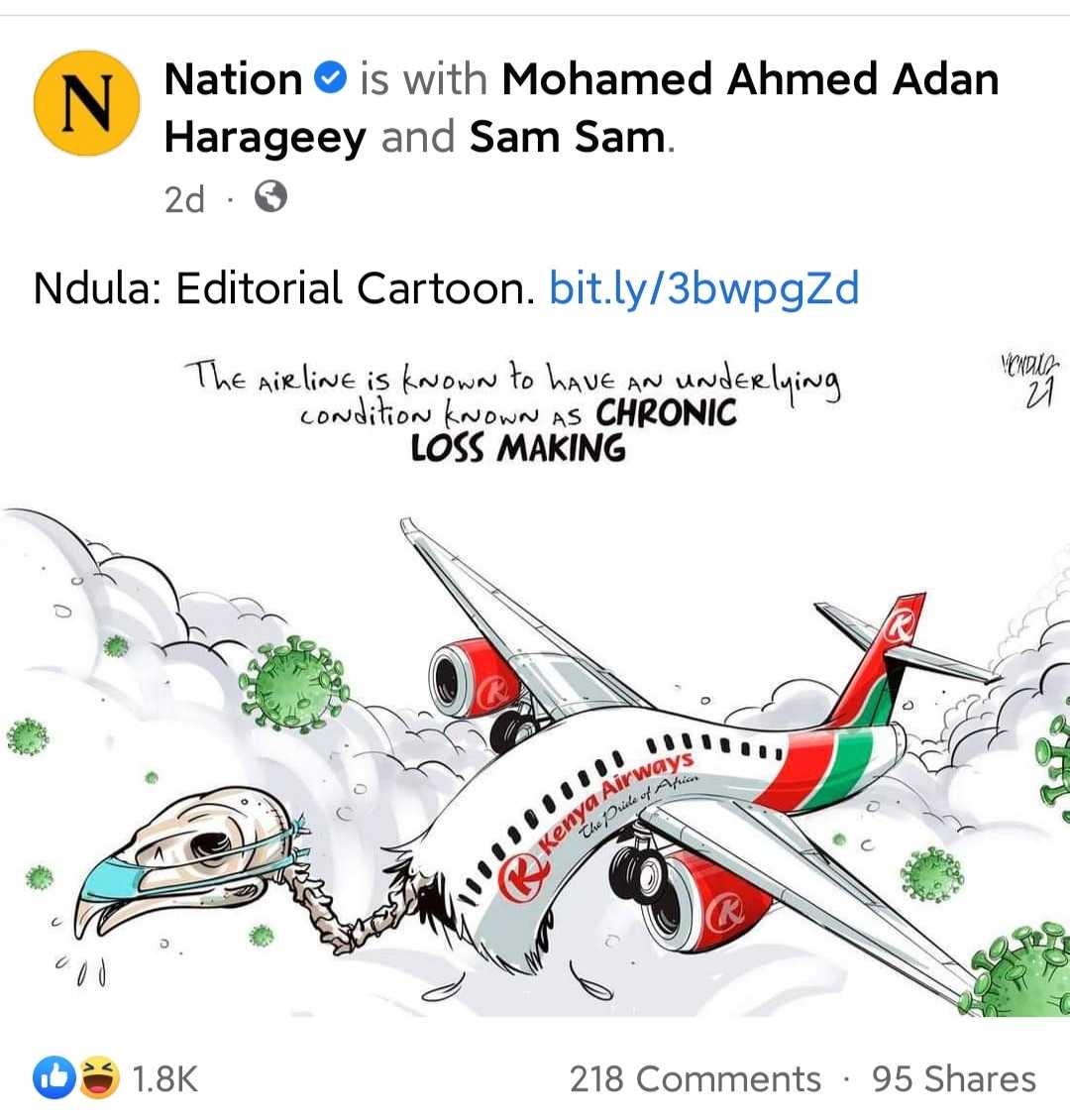Open Sam Sam's tagged profile
Screen dimensions: 1070x1120
click(568, 137)
